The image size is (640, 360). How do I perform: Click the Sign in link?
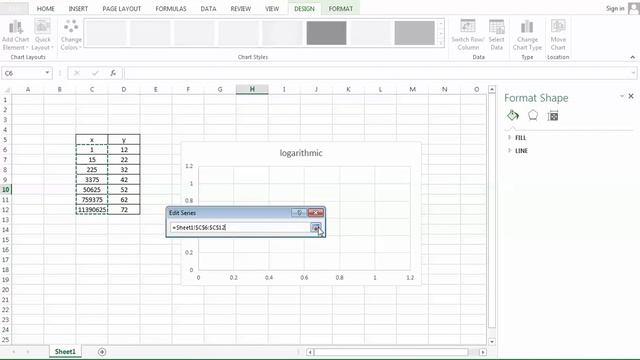click(615, 9)
